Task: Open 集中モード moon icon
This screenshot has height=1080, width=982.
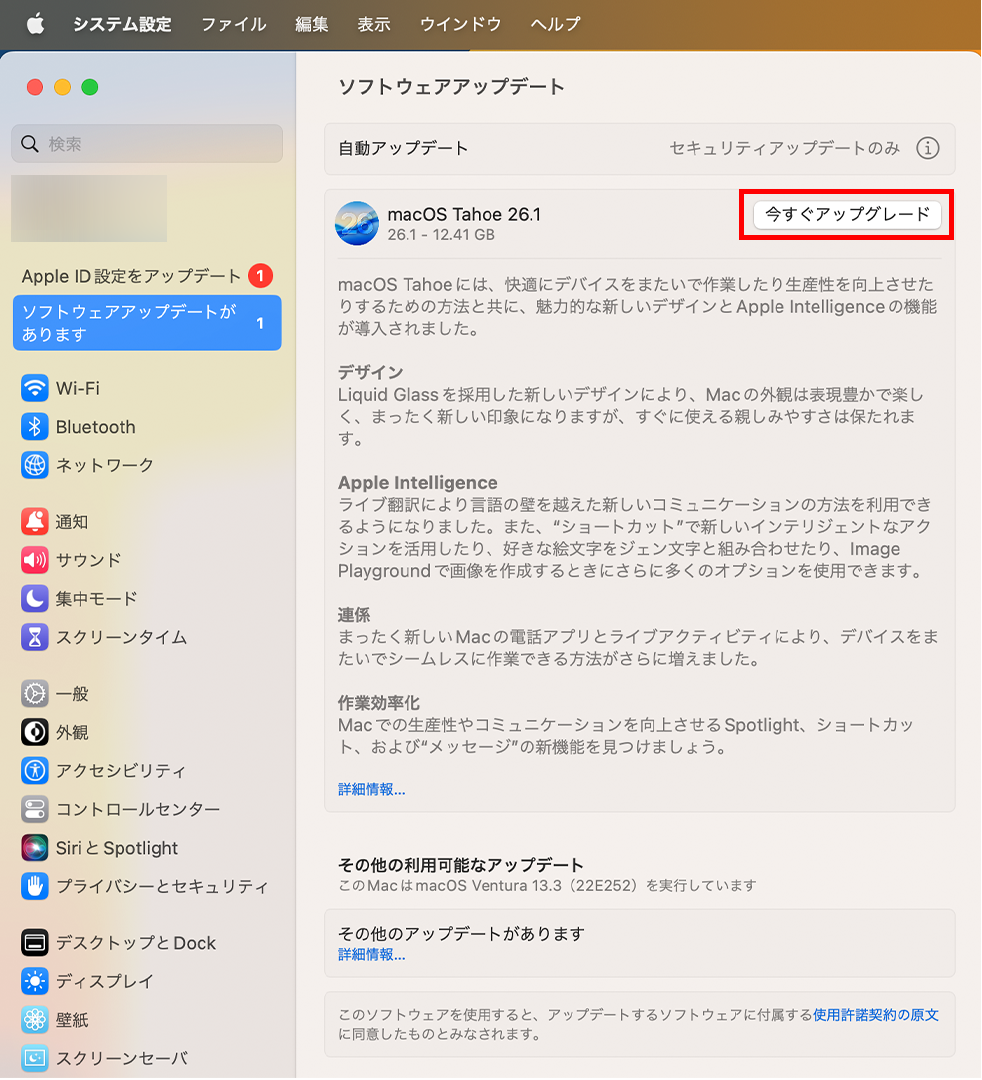Action: coord(35,599)
